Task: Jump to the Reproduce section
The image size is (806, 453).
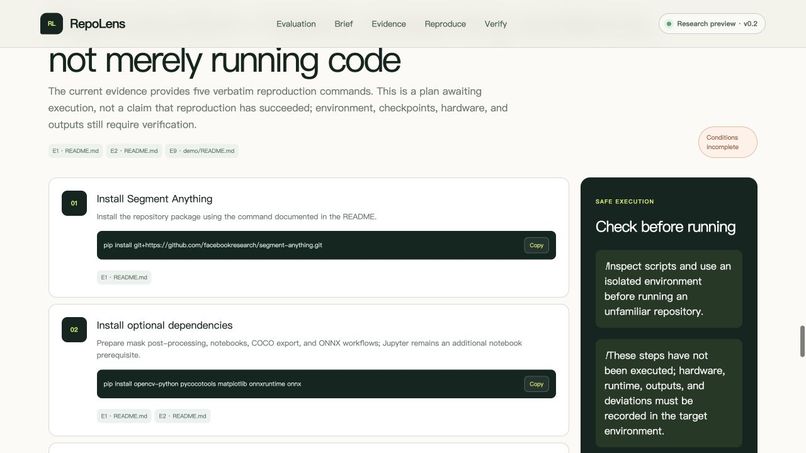Action: click(445, 24)
